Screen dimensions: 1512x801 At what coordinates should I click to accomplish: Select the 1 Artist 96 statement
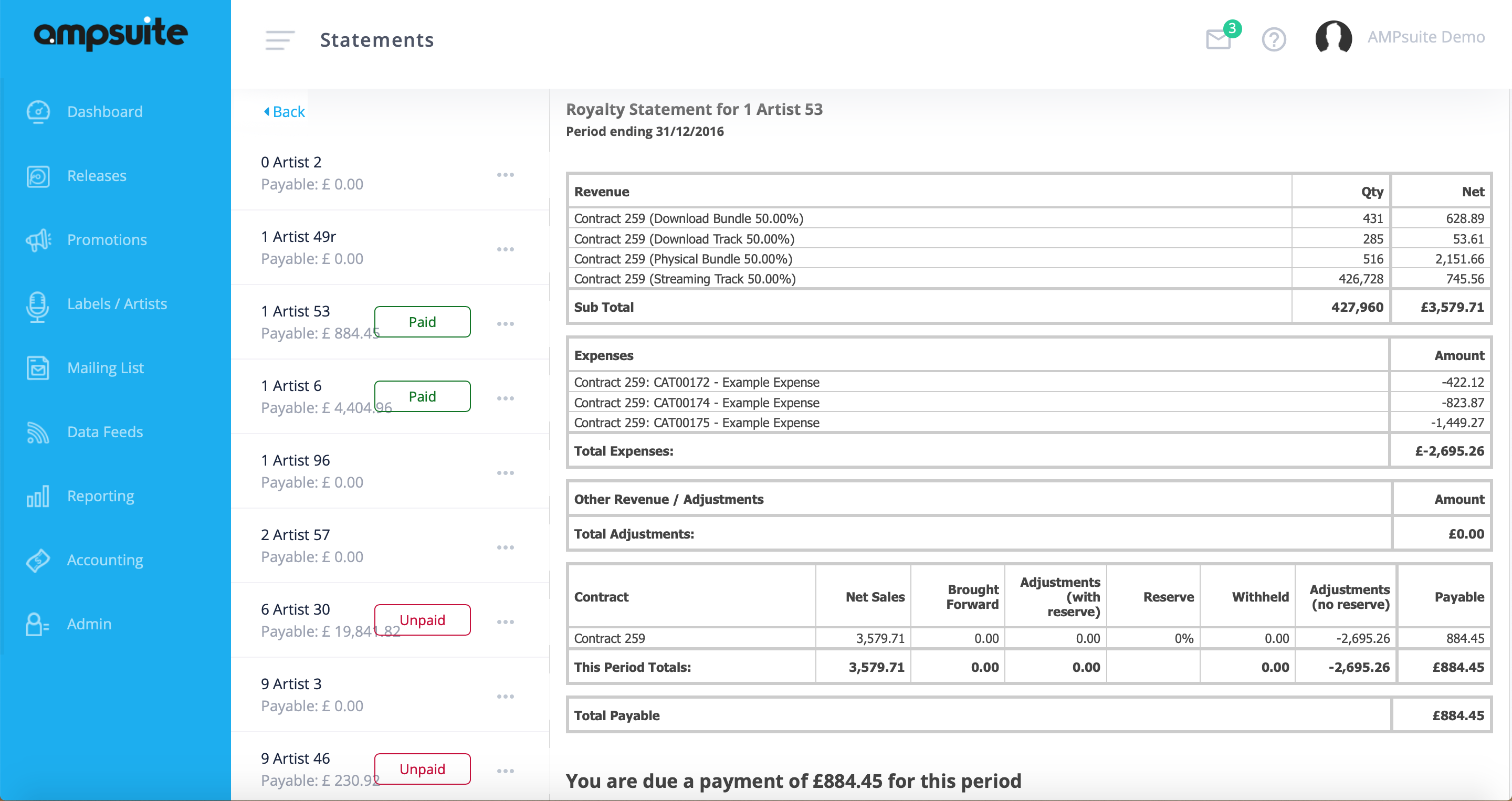click(390, 471)
